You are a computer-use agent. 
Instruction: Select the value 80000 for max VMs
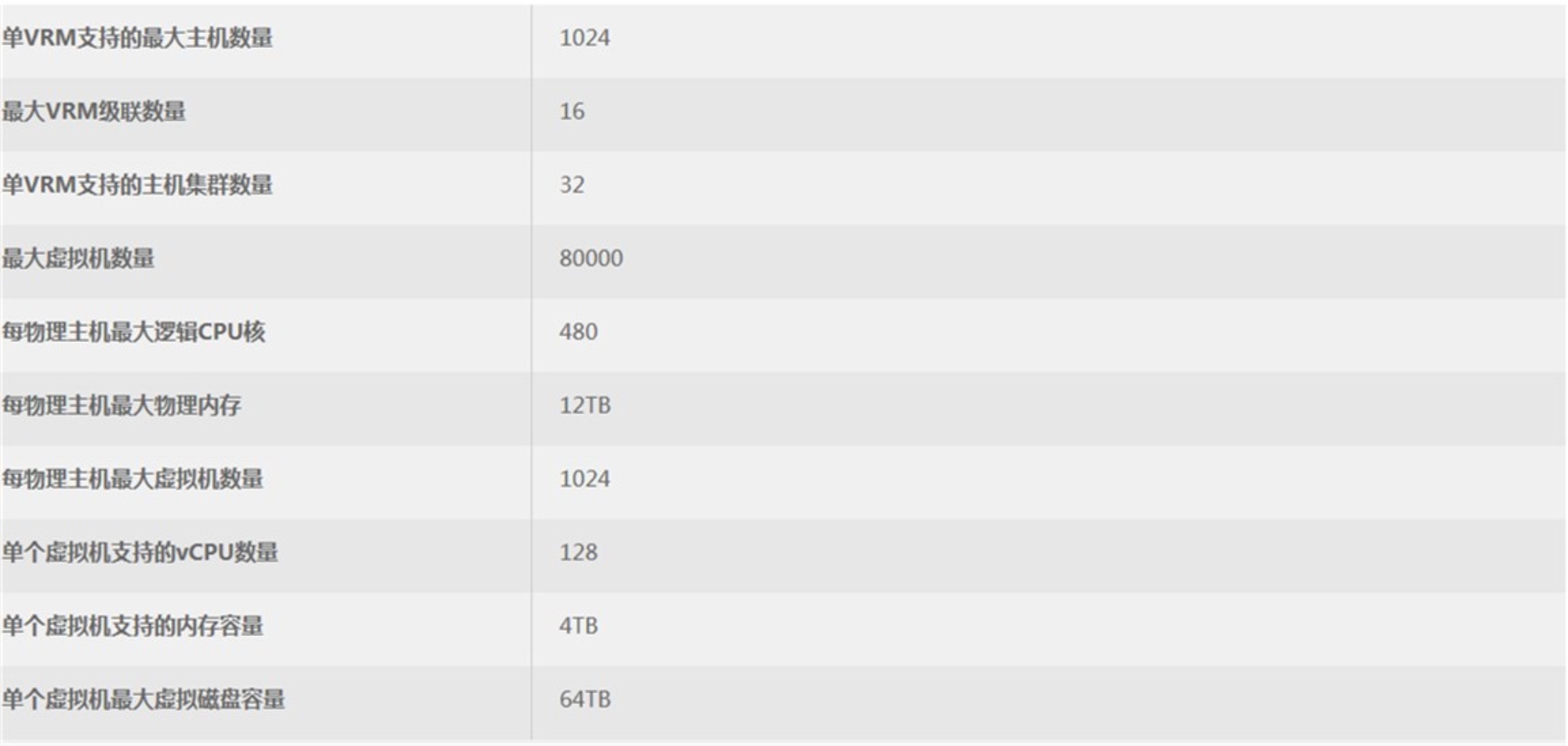tap(591, 258)
